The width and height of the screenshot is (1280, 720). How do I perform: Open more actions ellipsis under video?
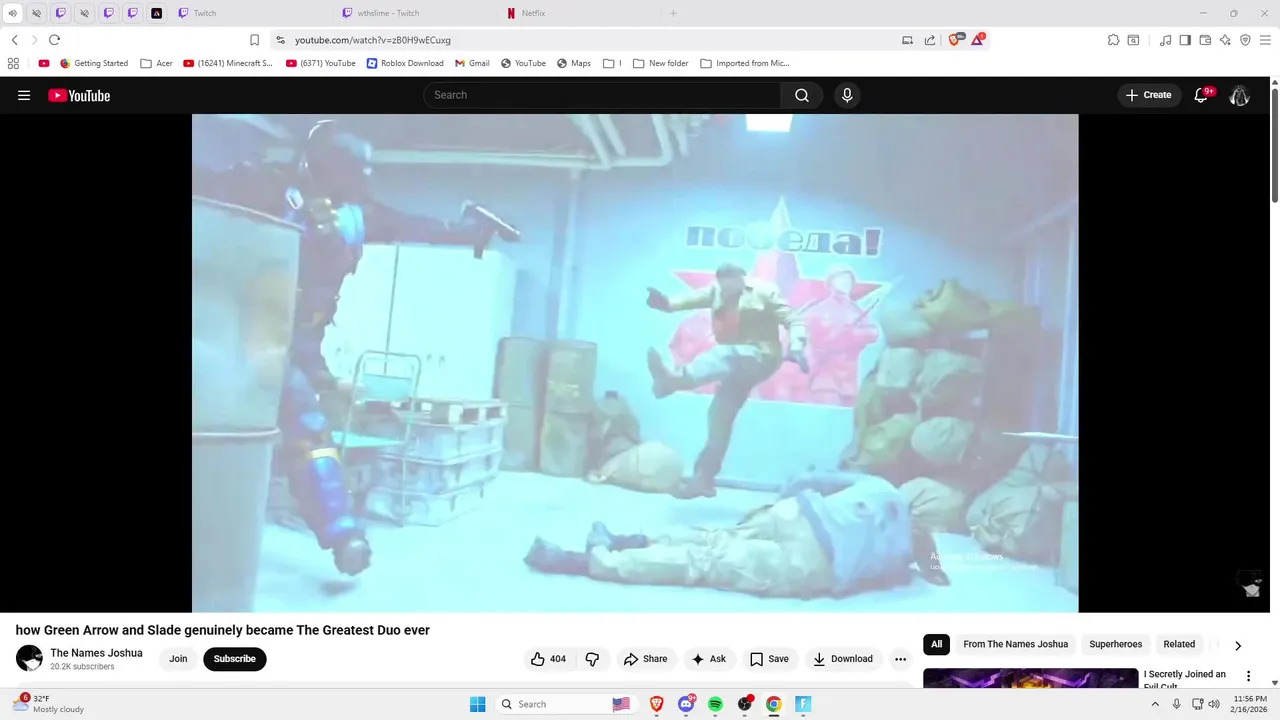click(900, 659)
